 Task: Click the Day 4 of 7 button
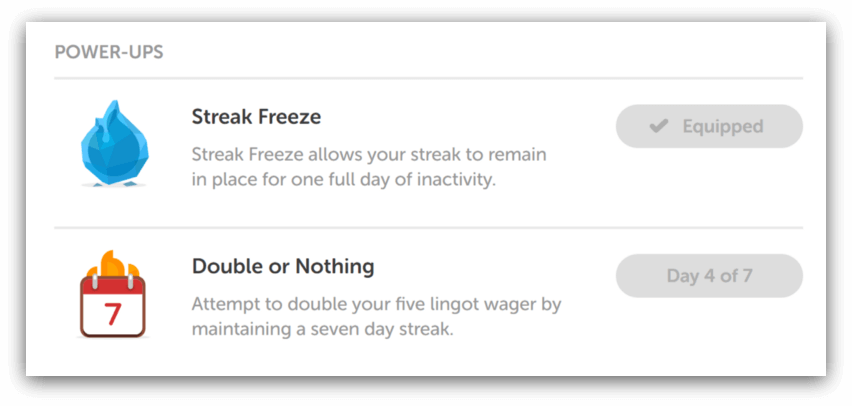(709, 276)
